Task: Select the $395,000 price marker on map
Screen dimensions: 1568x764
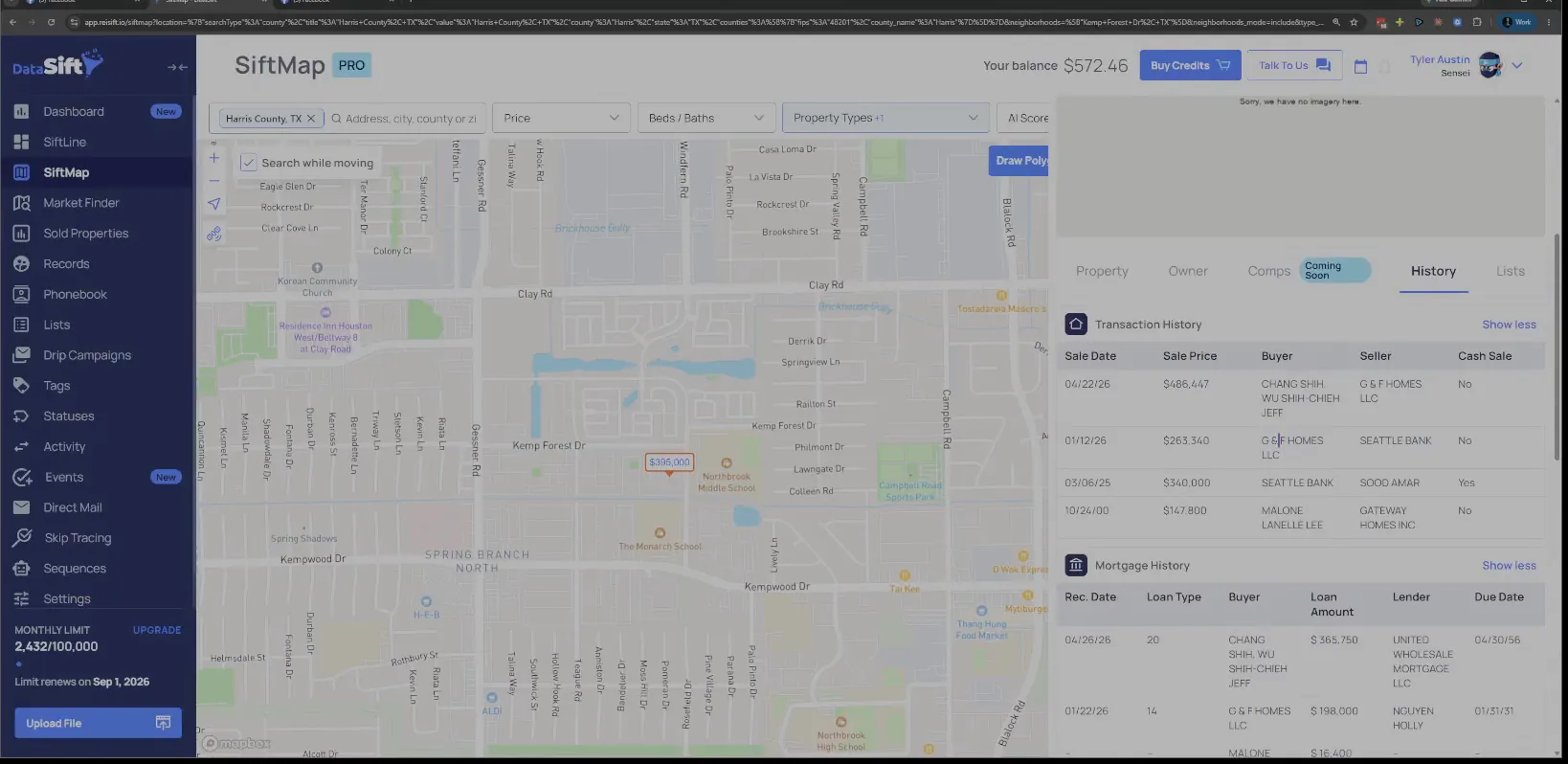Action: pyautogui.click(x=669, y=462)
